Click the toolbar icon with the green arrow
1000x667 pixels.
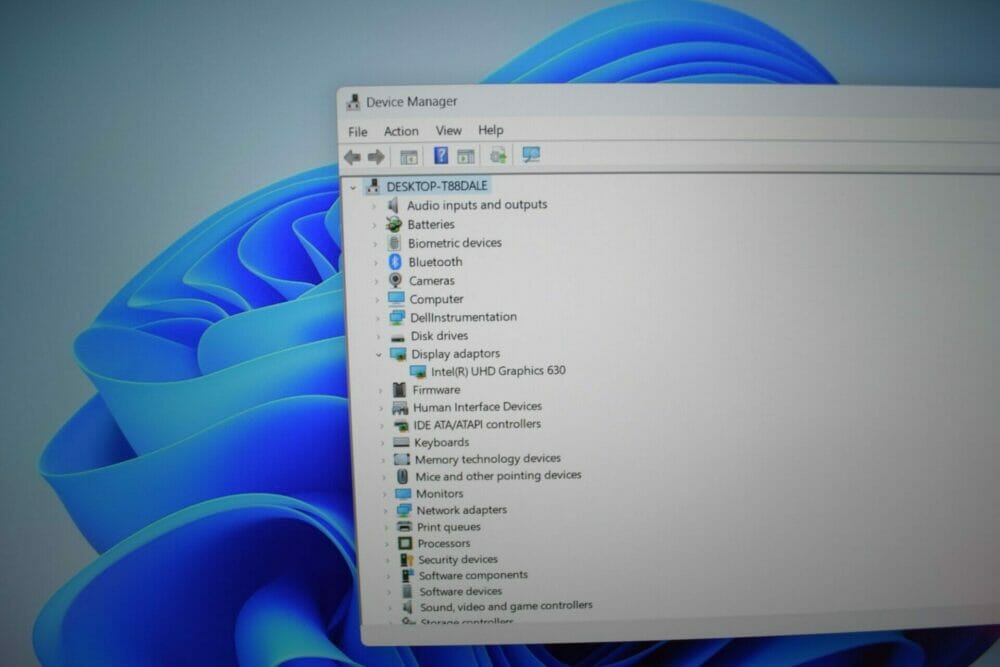coord(498,156)
